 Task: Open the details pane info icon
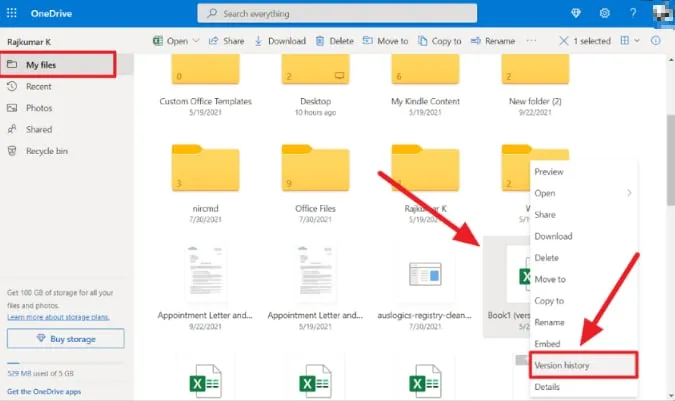[x=655, y=41]
